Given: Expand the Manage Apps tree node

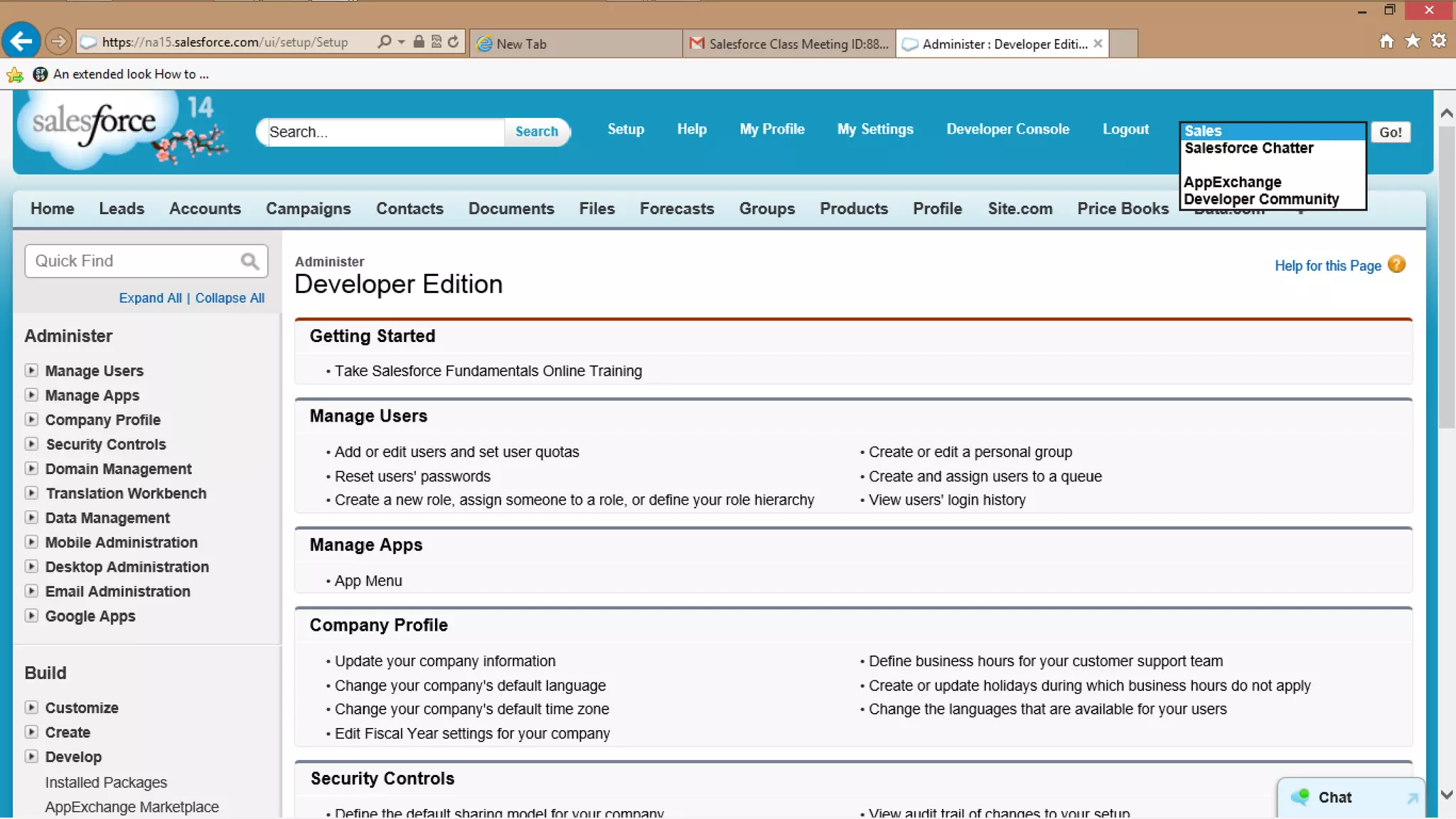Looking at the screenshot, I should click(31, 395).
